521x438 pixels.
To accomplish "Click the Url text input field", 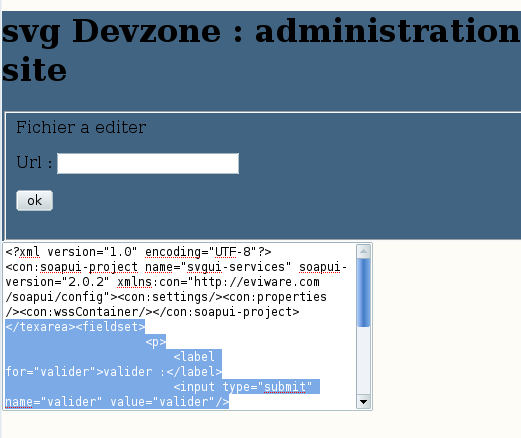I will click(x=148, y=163).
